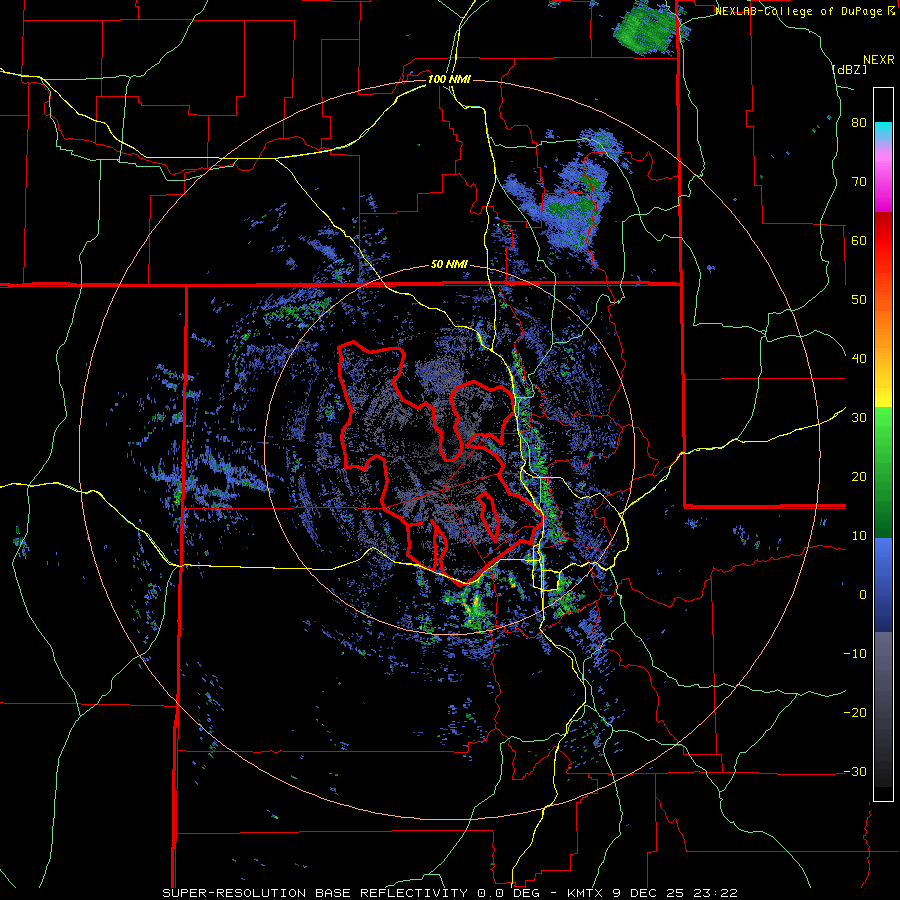Click the red section of color bar
Image resolution: width=900 pixels, height=900 pixels.
(x=883, y=241)
